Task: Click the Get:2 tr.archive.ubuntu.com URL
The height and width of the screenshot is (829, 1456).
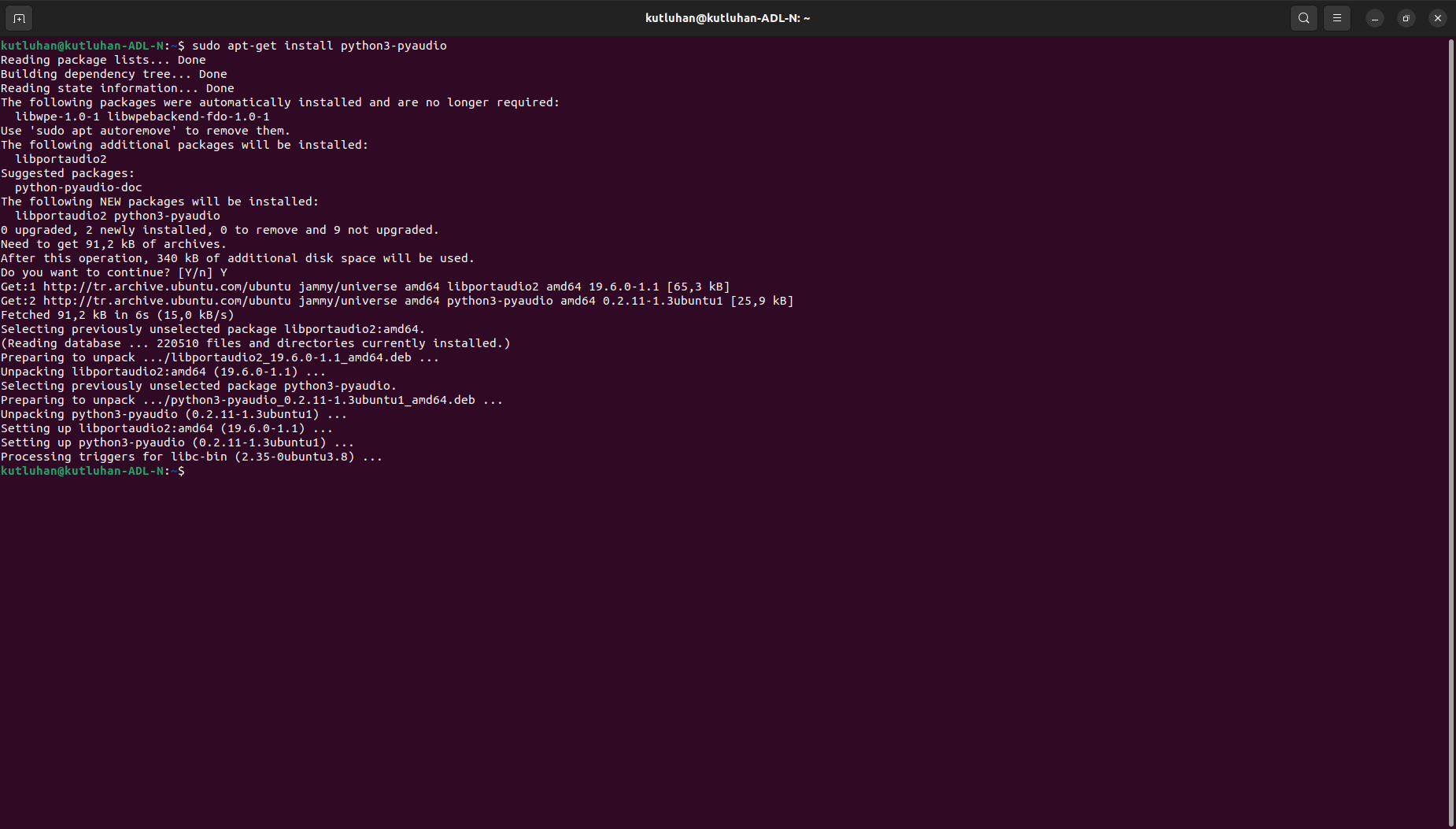Action: tap(167, 301)
